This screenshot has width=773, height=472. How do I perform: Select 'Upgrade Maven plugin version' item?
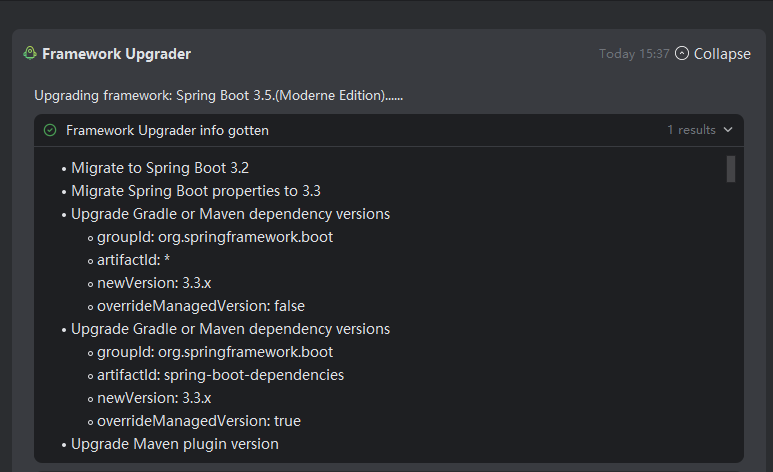click(x=174, y=444)
